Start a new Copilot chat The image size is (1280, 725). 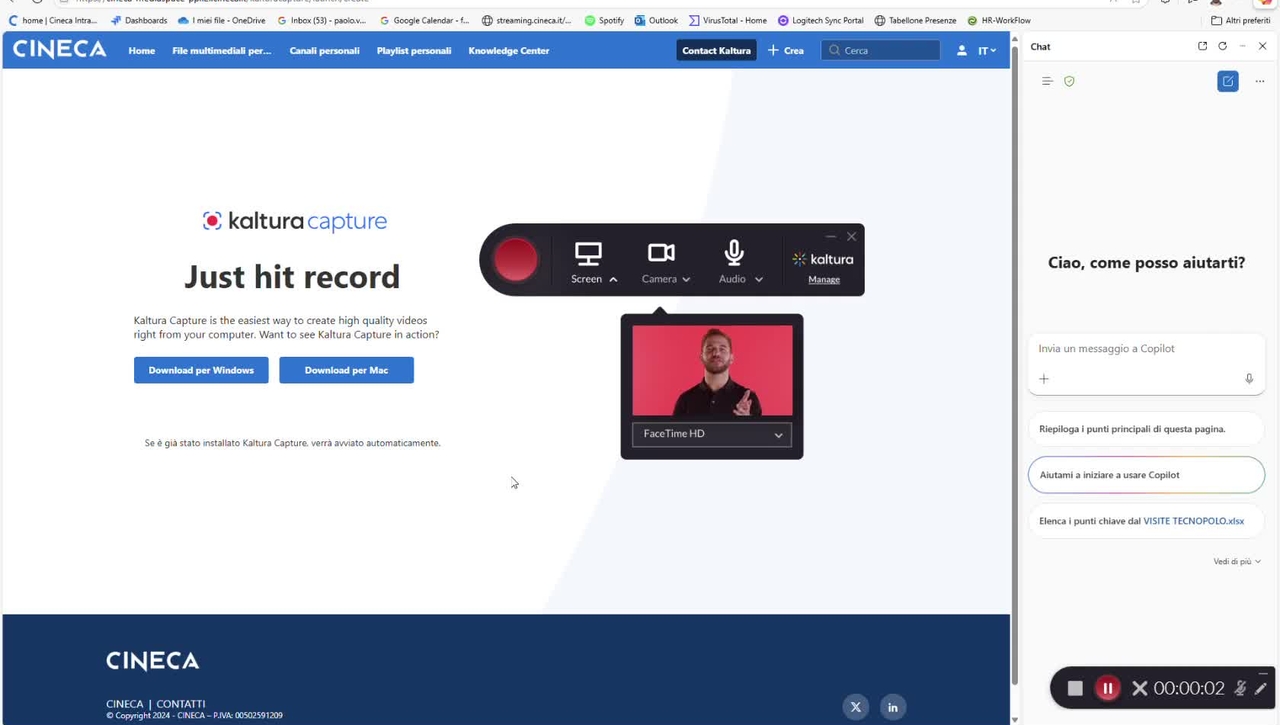coord(1228,81)
